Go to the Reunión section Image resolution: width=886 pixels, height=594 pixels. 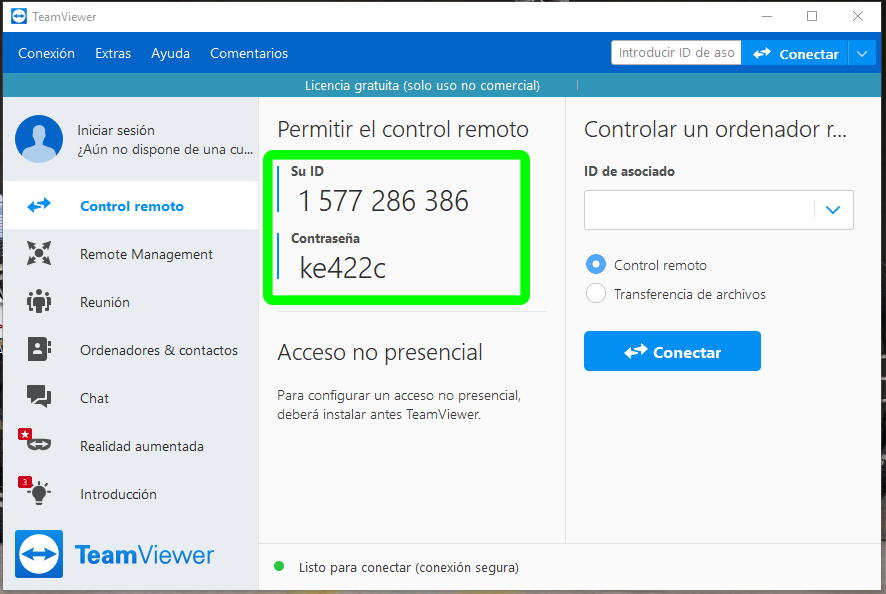click(x=131, y=302)
